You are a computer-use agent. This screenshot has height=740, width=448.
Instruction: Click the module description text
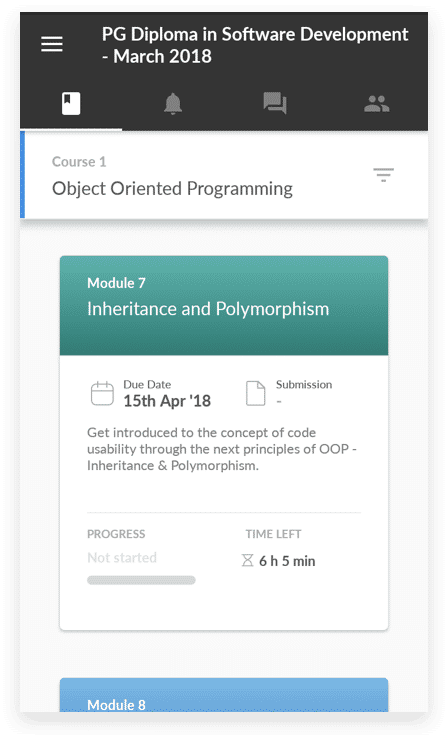tap(221, 449)
